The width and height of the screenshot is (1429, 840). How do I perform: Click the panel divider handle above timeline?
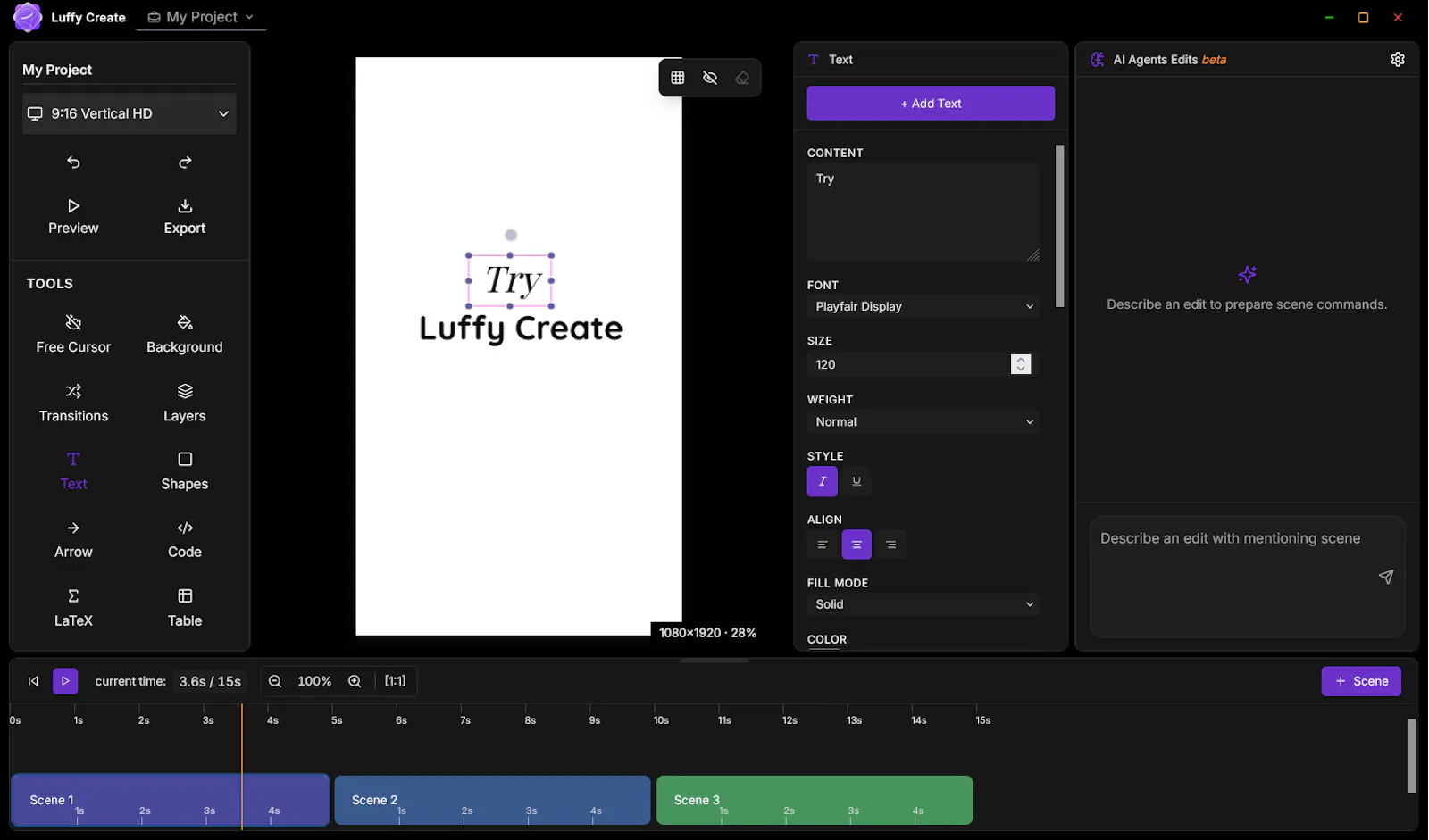(x=714, y=661)
